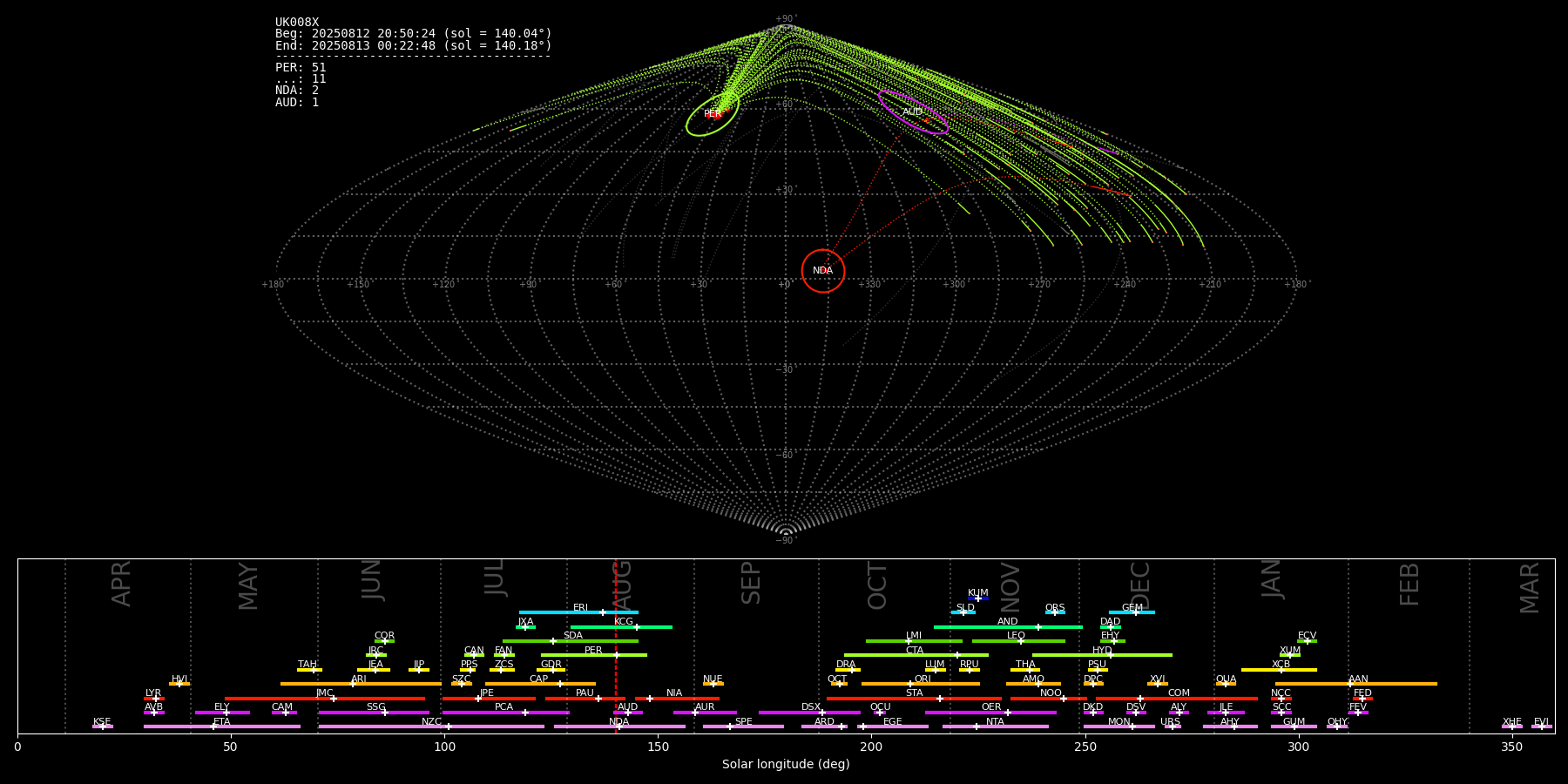The image size is (1568, 784).
Task: Click the AAN orange shower bar
Action: [x=1356, y=684]
